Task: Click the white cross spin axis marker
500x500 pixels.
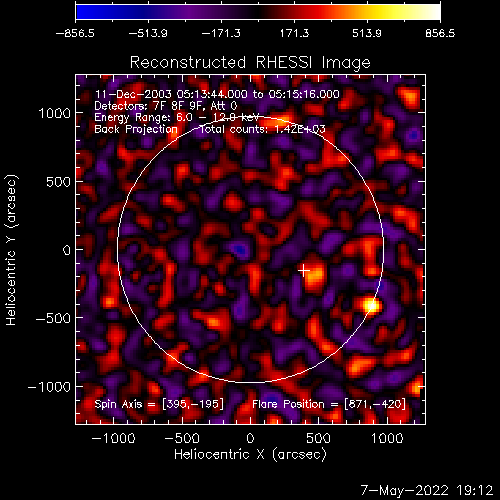Action: coord(303,271)
